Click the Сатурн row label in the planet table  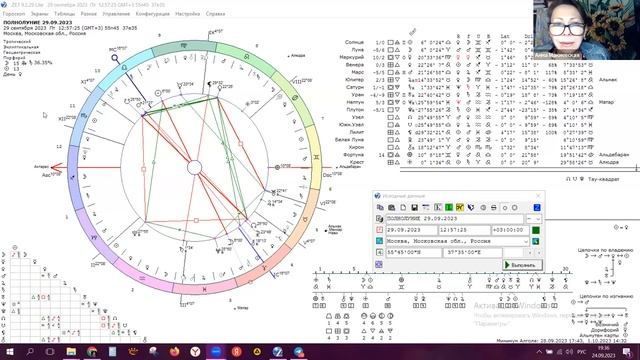[x=354, y=87]
